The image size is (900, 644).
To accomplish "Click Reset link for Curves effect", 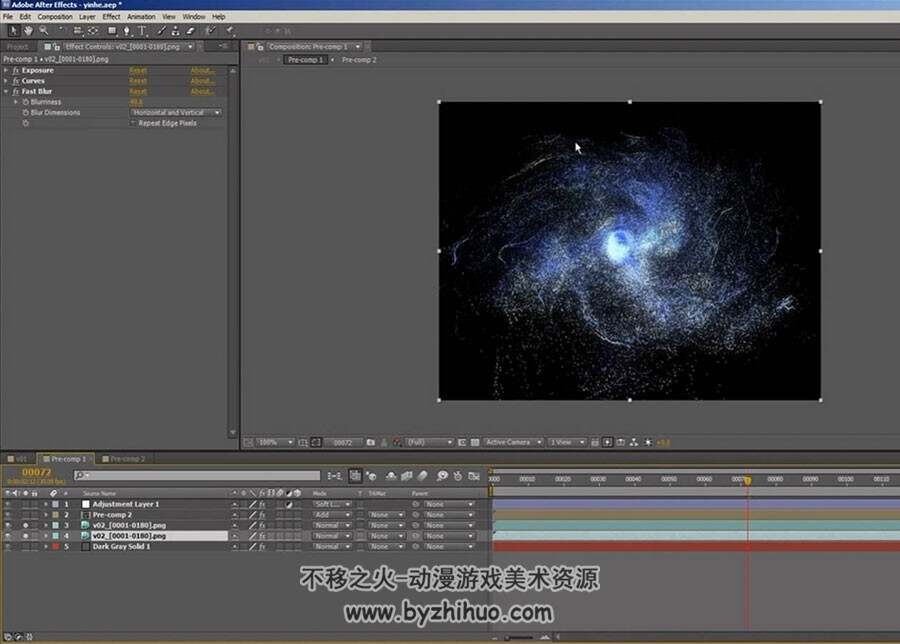I will pos(138,81).
